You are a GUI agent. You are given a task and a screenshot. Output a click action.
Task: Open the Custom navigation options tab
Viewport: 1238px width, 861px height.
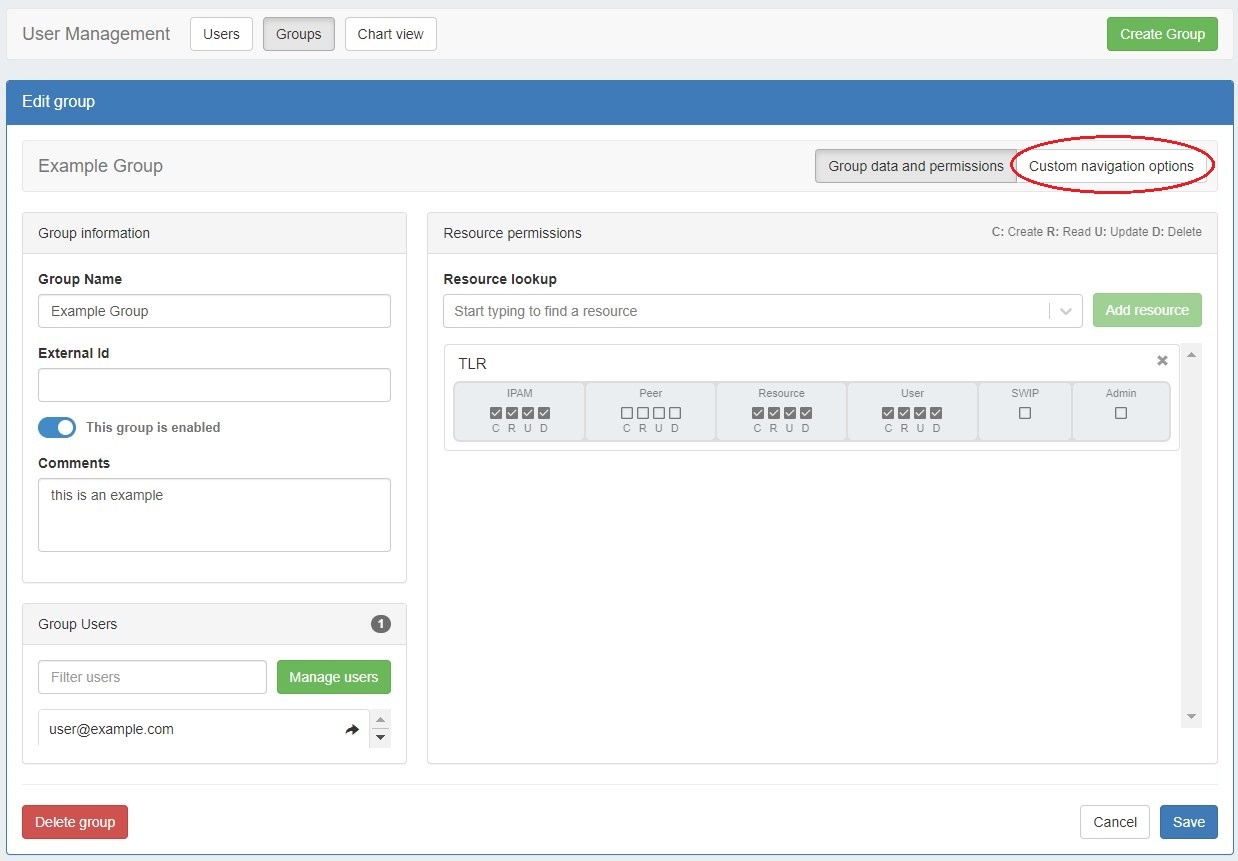click(1111, 166)
